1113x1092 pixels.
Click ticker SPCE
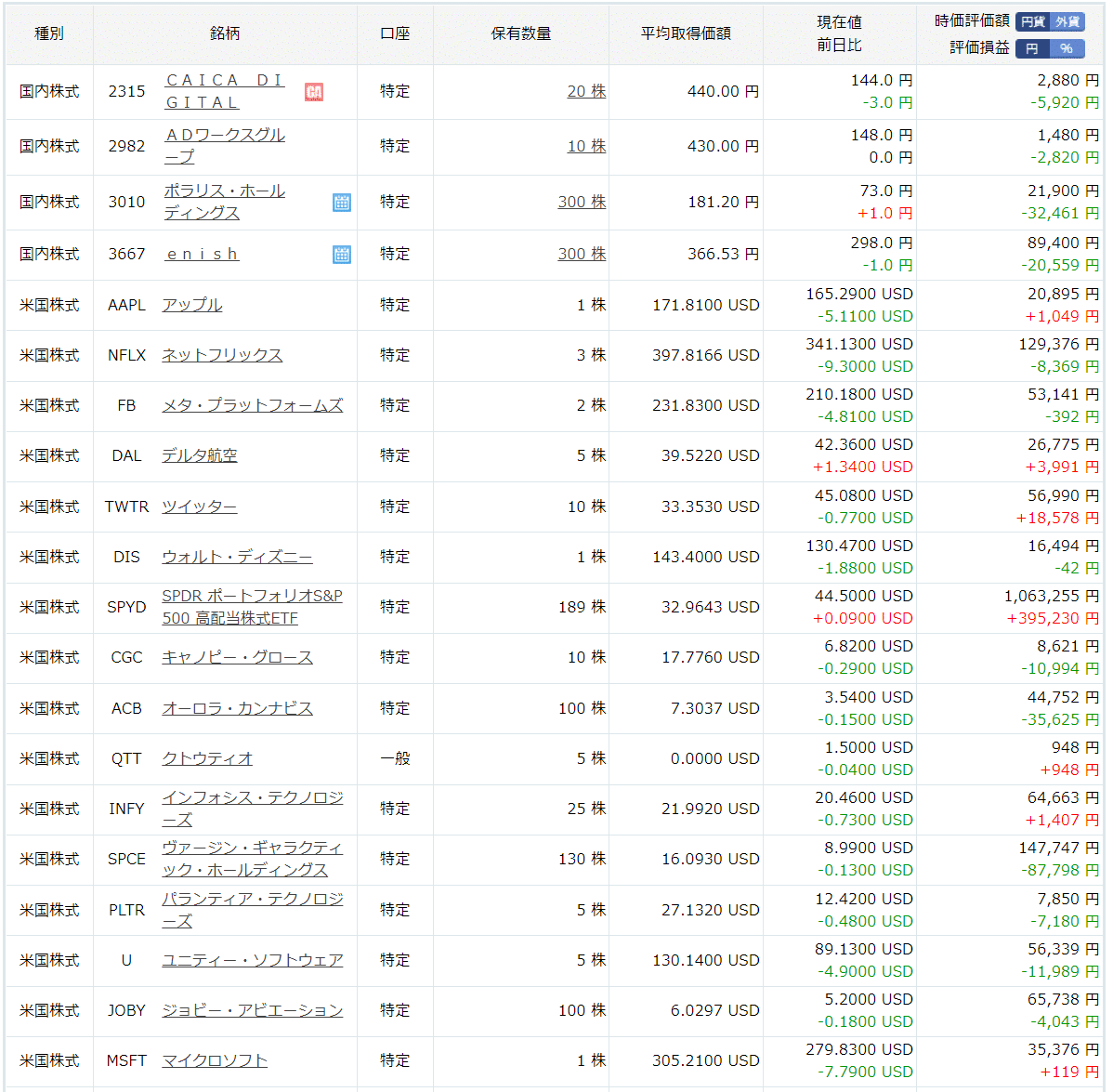126,859
